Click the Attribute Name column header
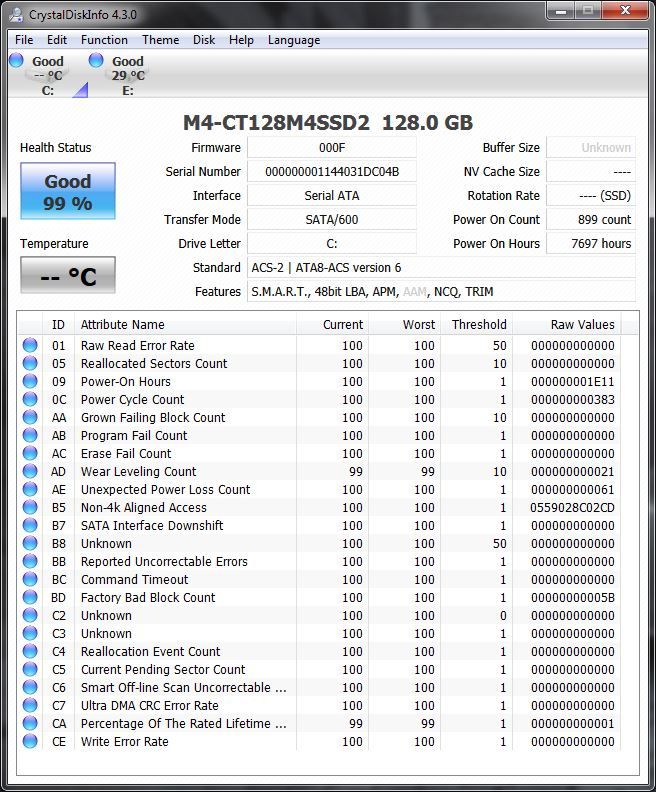This screenshot has height=792, width=656. tap(122, 324)
